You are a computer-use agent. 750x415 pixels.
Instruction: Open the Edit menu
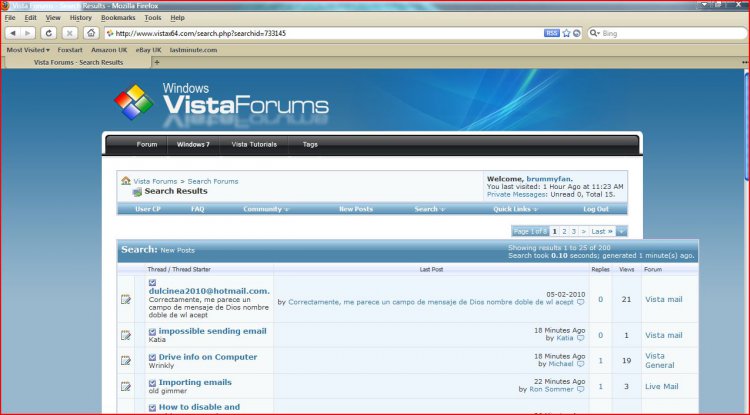click(x=31, y=18)
